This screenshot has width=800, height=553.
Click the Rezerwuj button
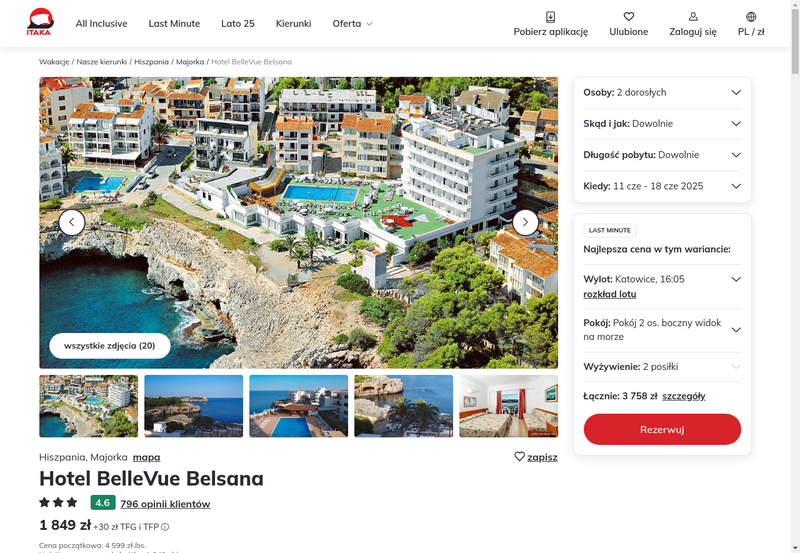(662, 430)
